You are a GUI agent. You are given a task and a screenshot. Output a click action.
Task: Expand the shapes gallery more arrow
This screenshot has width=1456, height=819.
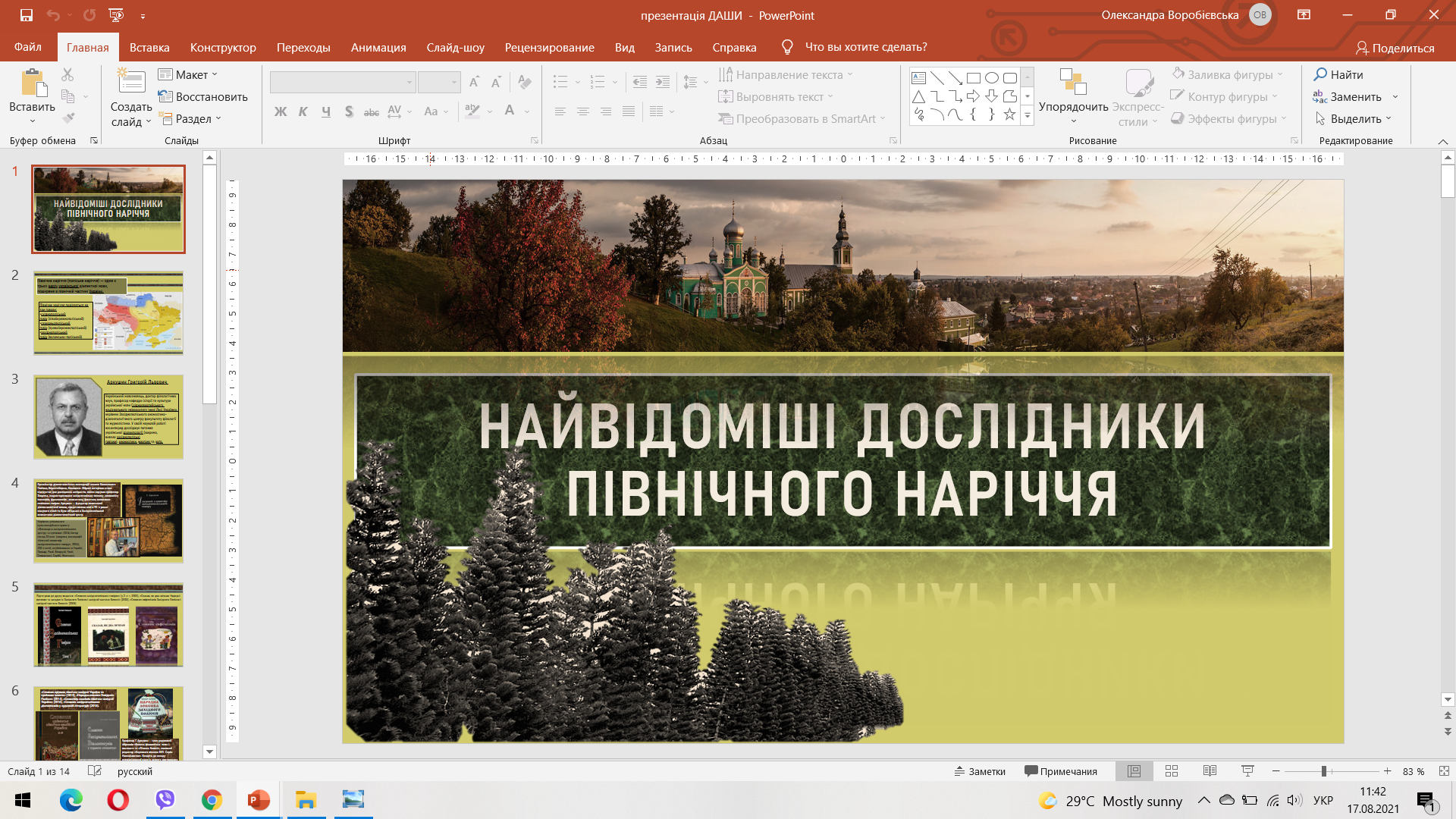point(1028,115)
